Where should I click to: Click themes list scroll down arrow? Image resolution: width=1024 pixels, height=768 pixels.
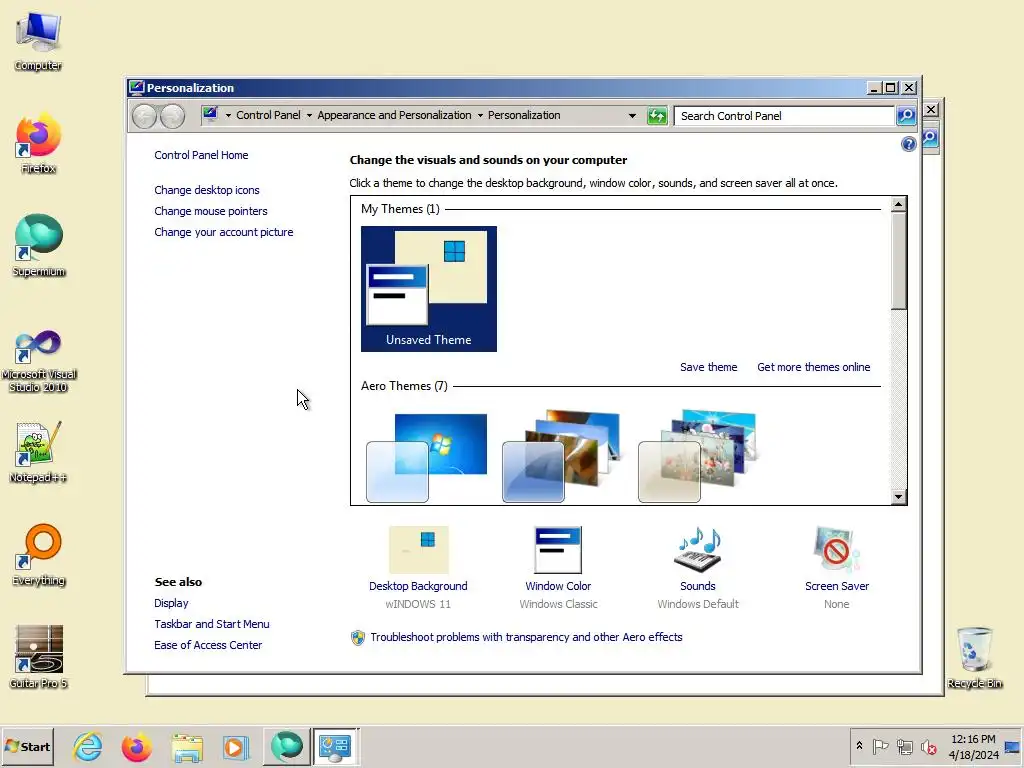tap(899, 497)
